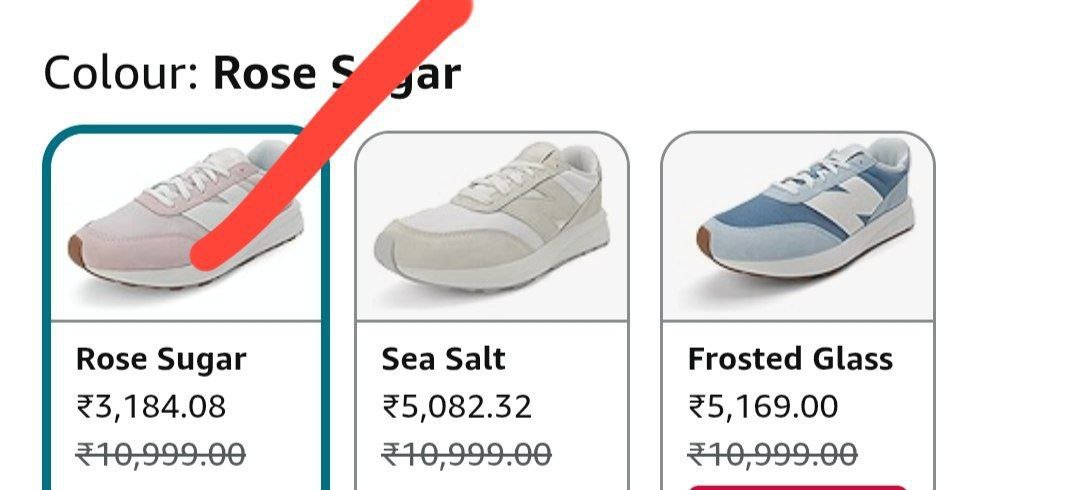Click the selected teal-bordered Rose Sugar card
This screenshot has width=1080, height=490.
coord(186,309)
